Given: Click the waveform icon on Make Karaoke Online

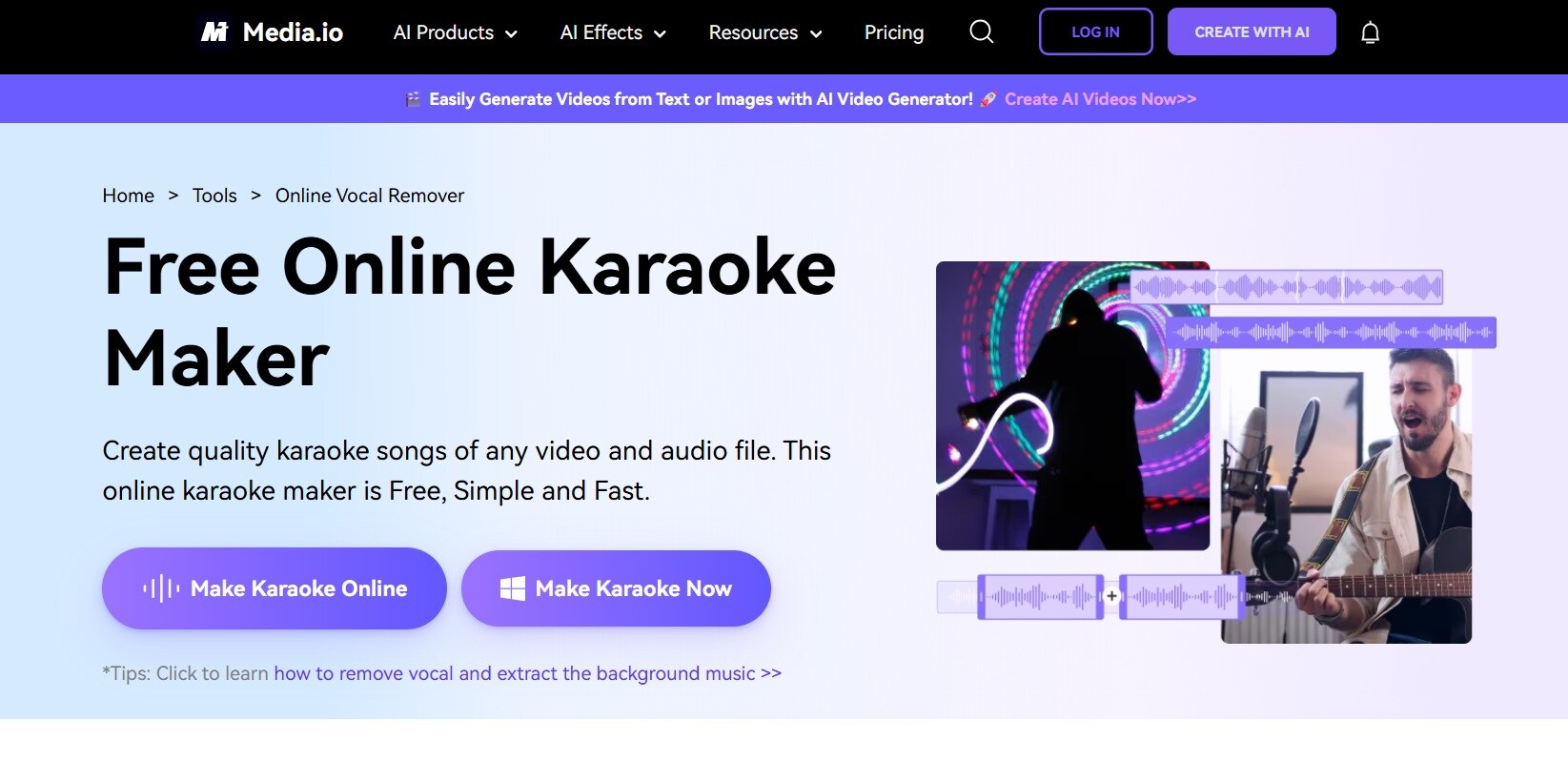Looking at the screenshot, I should (x=161, y=588).
